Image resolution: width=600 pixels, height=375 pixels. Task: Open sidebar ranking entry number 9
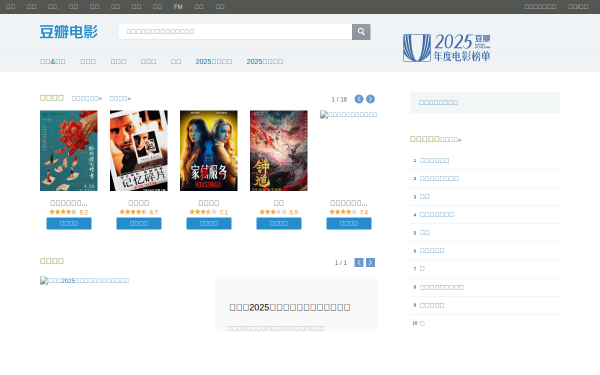coord(432,305)
